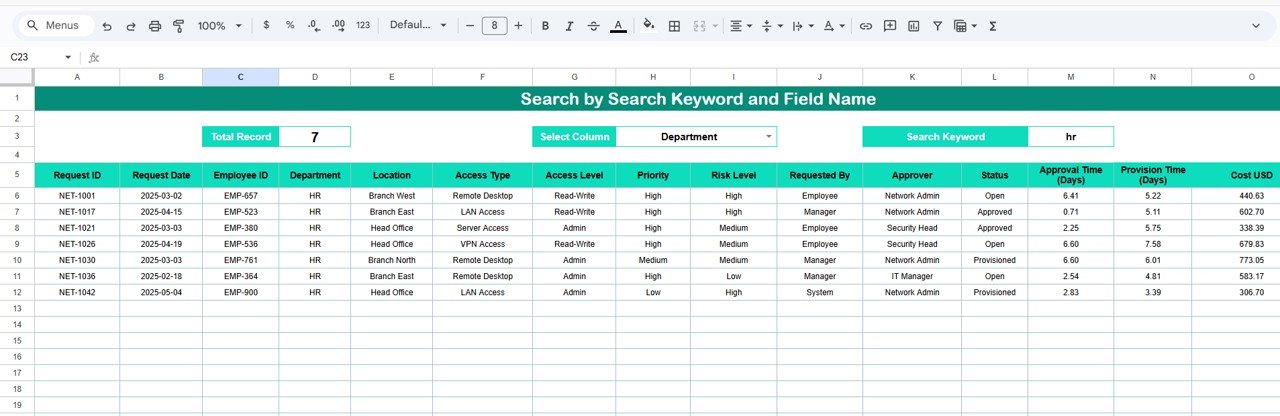This screenshot has height=416, width=1280.
Task: Click the Insert link icon
Action: click(x=866, y=26)
